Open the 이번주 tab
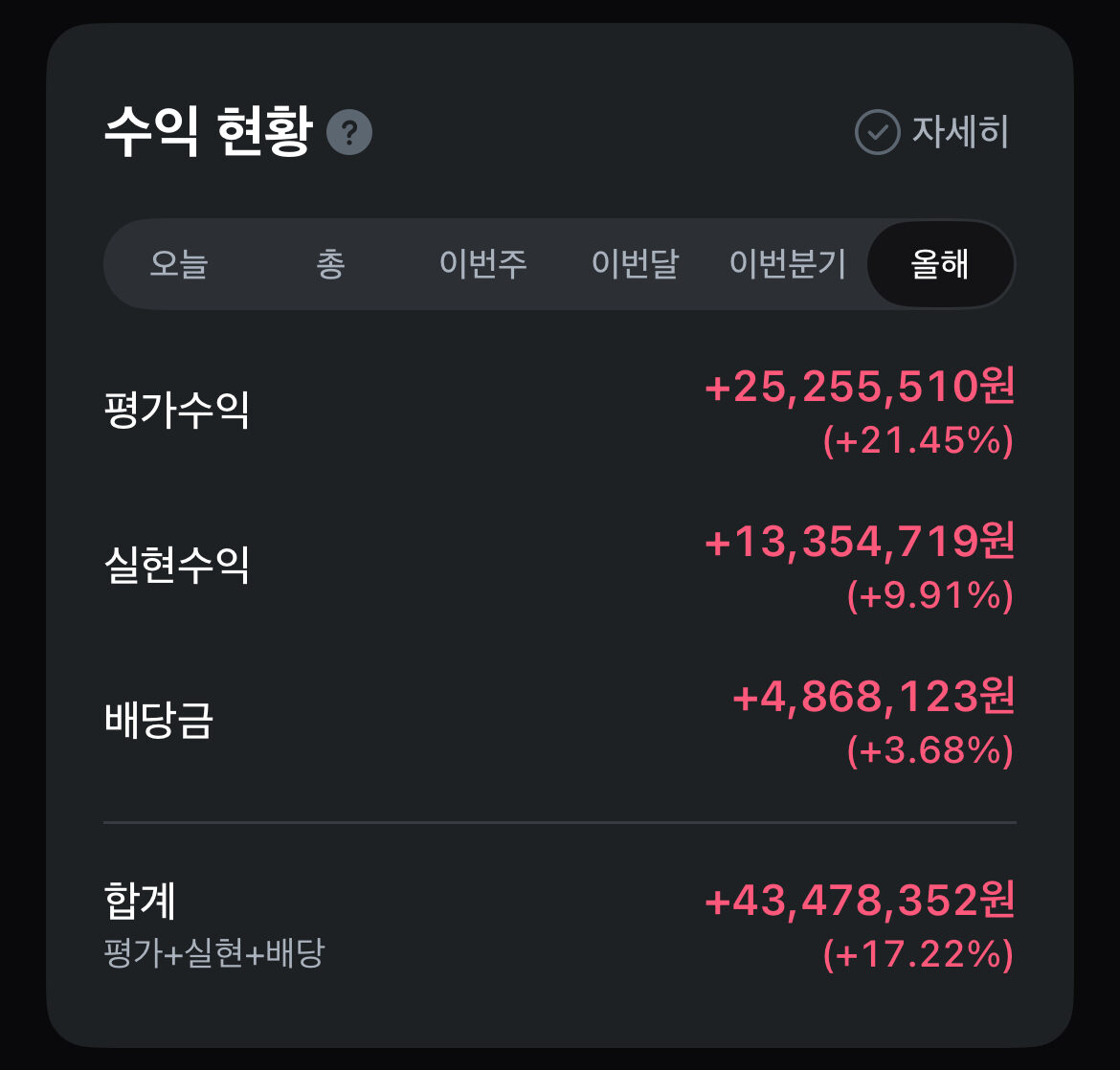 tap(482, 264)
